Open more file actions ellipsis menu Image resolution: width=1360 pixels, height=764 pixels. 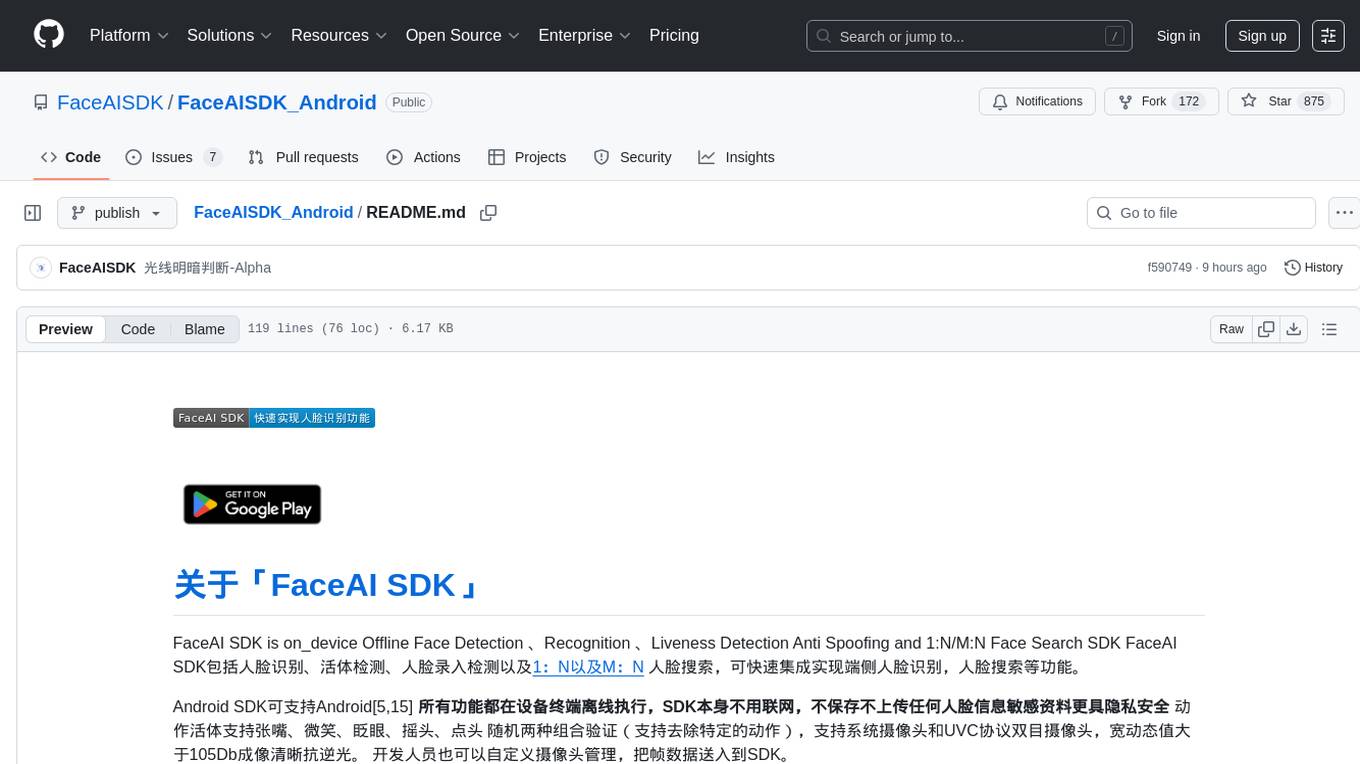1344,213
